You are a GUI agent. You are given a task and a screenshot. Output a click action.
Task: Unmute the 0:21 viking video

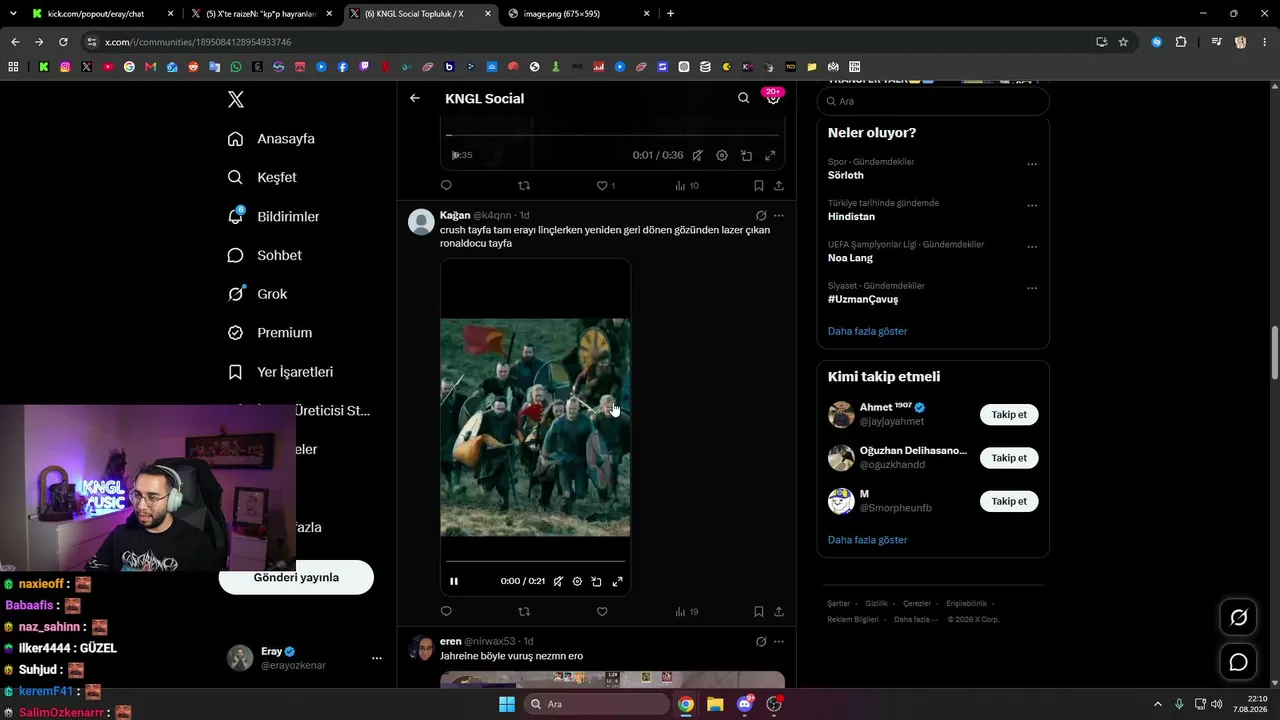[x=558, y=581]
